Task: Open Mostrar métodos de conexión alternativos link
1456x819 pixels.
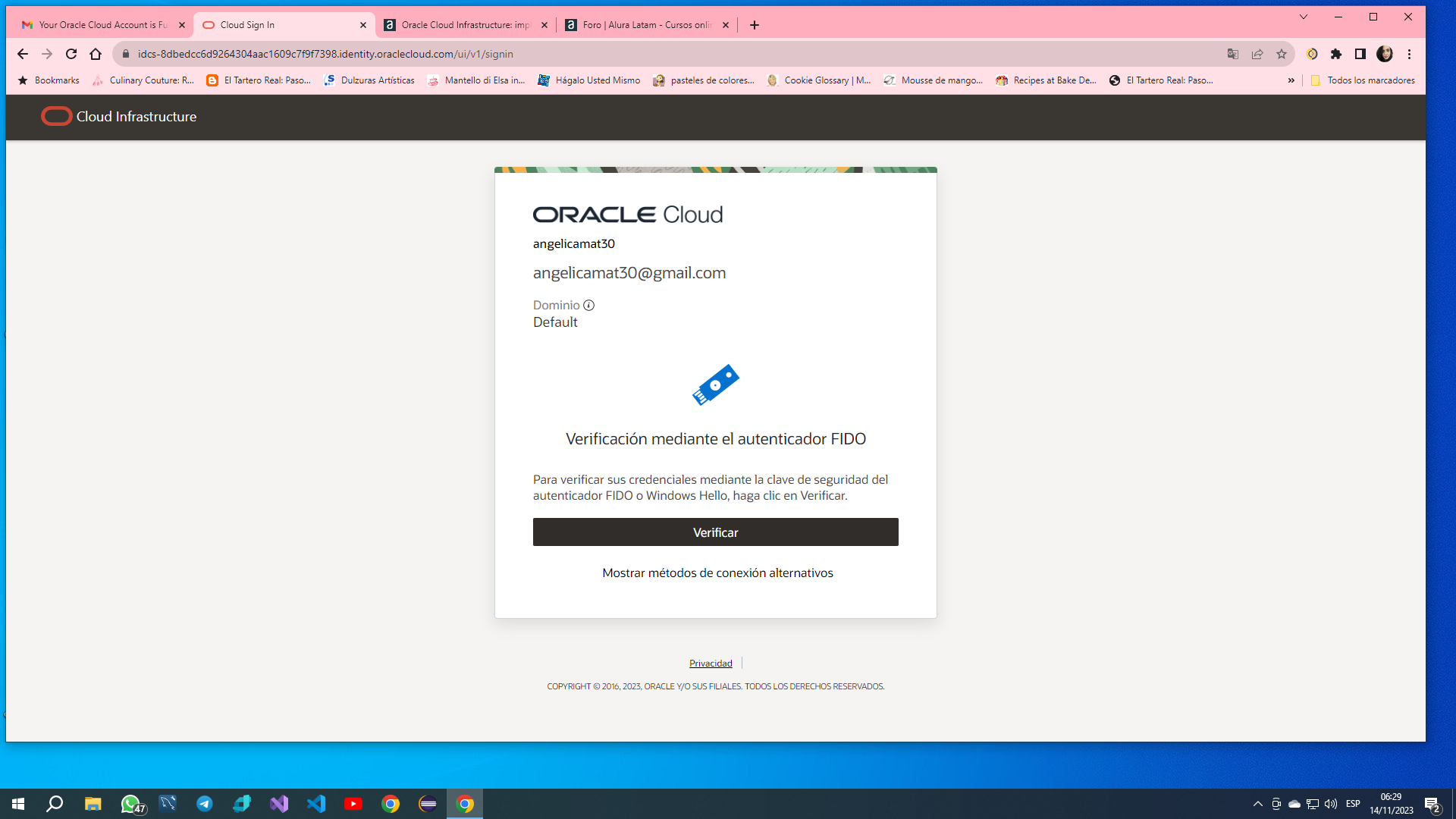Action: pyautogui.click(x=717, y=573)
